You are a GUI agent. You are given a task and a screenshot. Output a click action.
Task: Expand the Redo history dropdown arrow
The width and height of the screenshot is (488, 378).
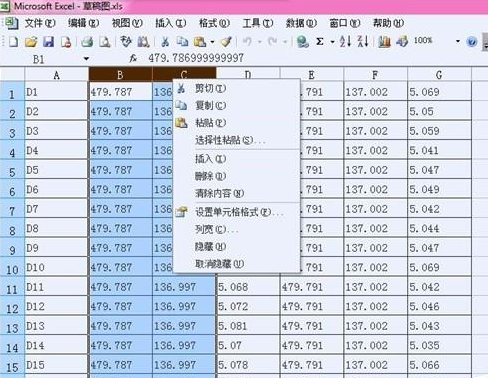tap(285, 42)
